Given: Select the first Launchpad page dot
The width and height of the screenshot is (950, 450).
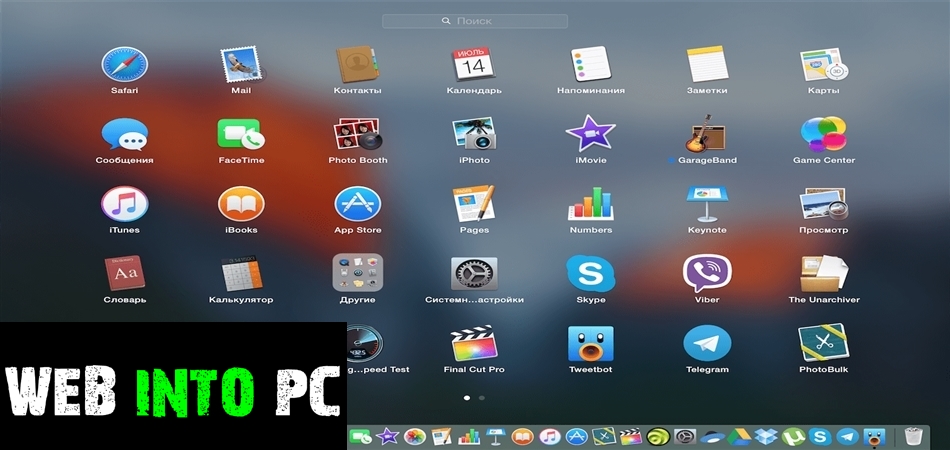Looking at the screenshot, I should [x=467, y=398].
